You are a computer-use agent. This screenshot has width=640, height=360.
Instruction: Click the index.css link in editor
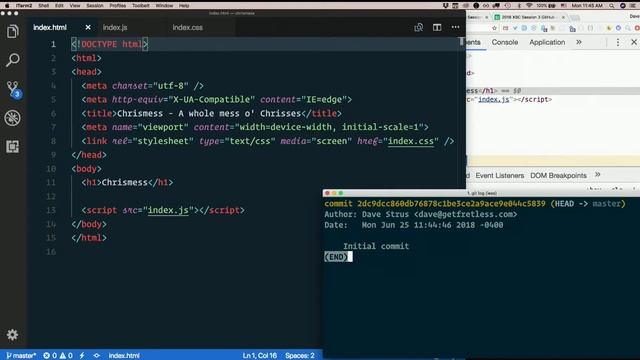(411, 141)
